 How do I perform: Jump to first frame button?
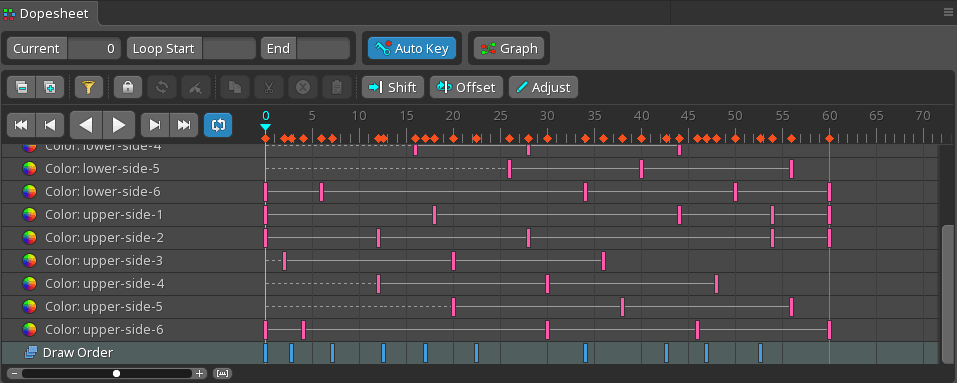(x=21, y=124)
